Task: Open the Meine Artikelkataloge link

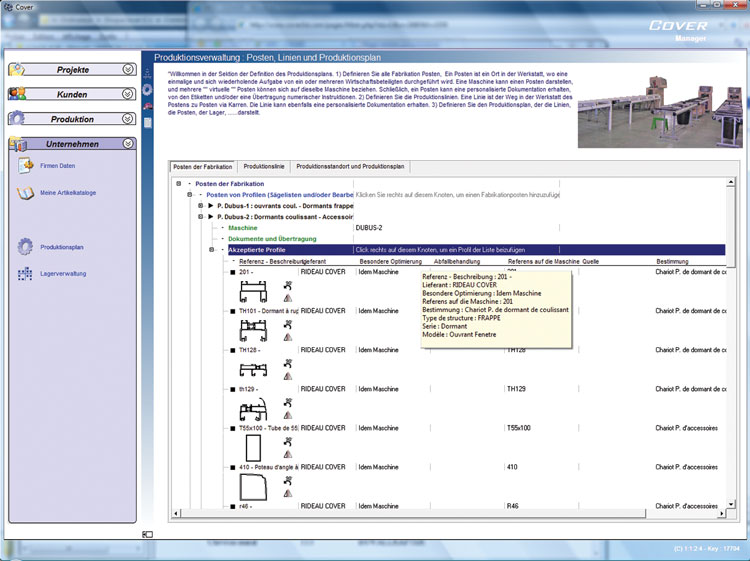Action: click(x=68, y=193)
